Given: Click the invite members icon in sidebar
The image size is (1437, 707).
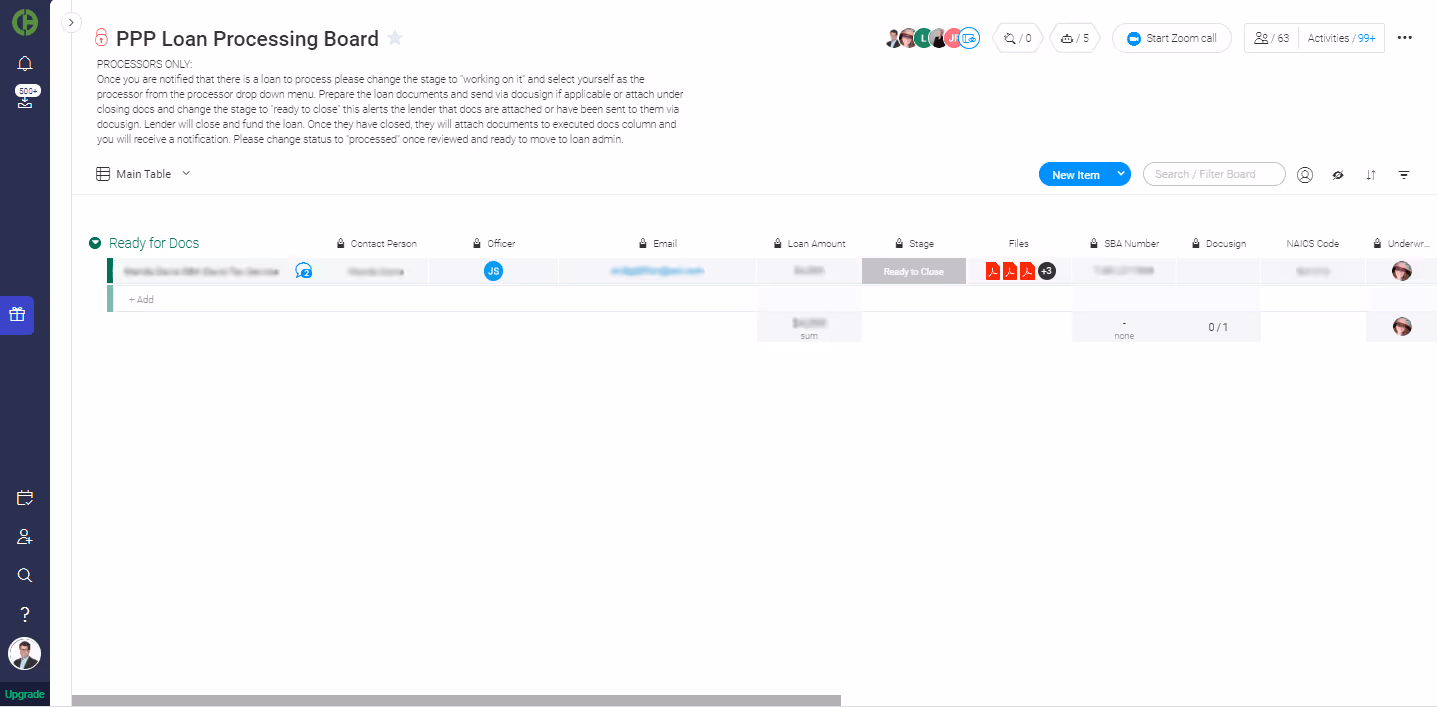Looking at the screenshot, I should [x=25, y=537].
